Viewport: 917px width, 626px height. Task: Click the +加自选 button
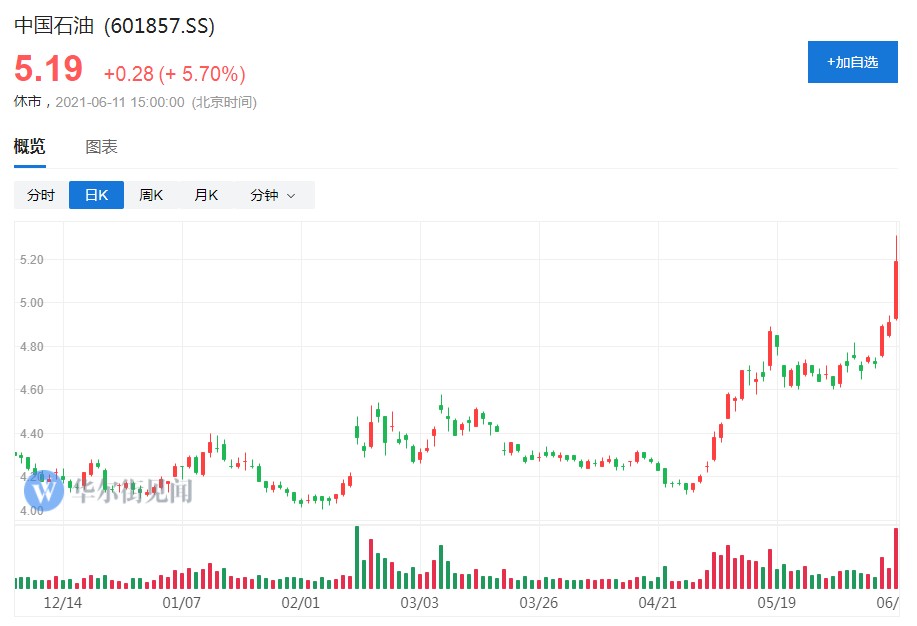click(x=852, y=62)
